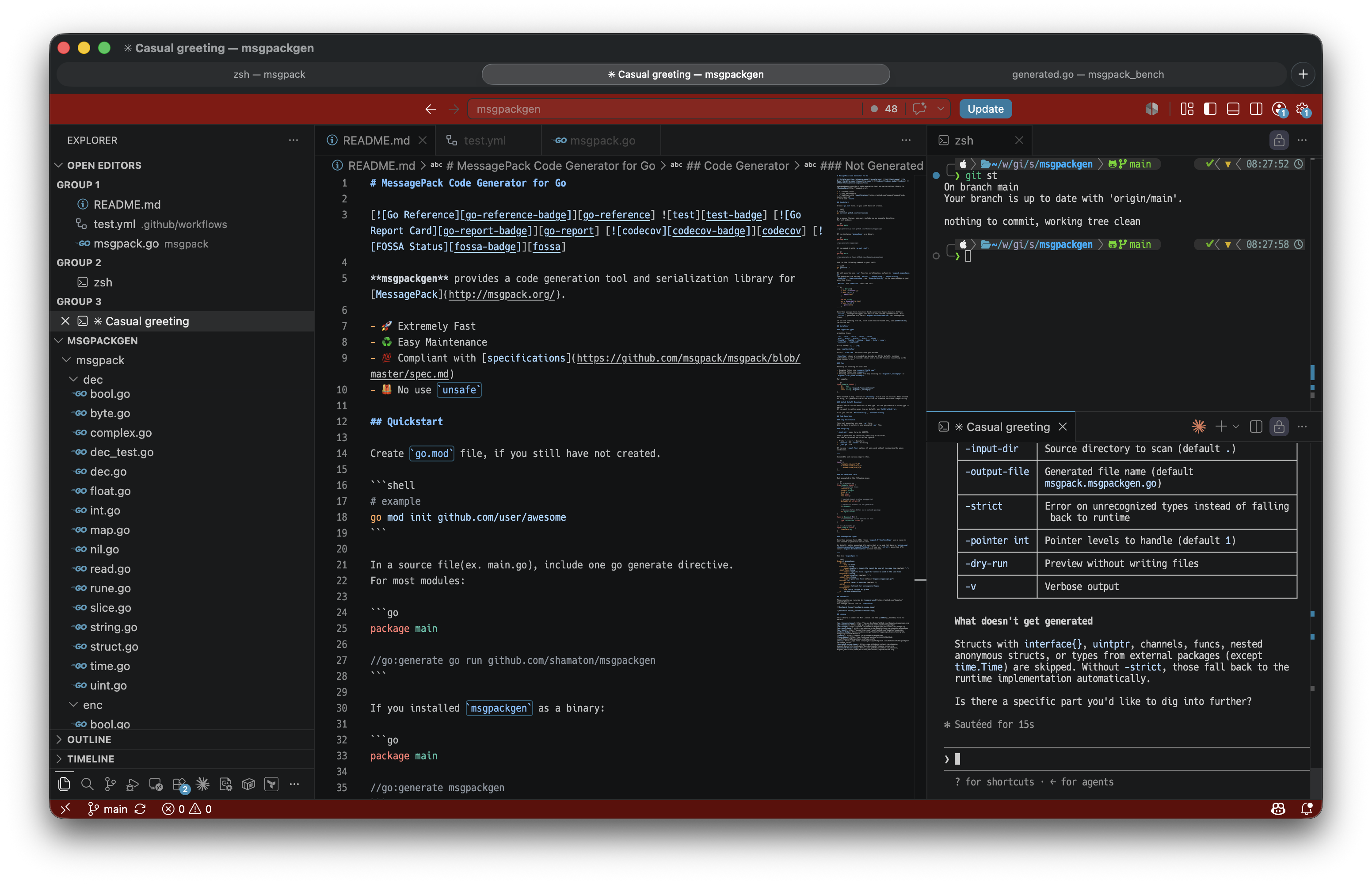
Task: Open the Remote Explorer view icon
Action: (156, 784)
